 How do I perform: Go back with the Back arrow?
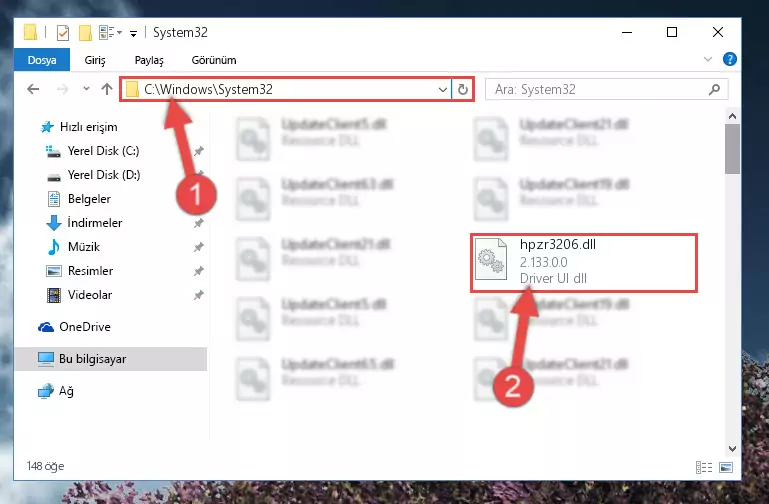(x=33, y=89)
